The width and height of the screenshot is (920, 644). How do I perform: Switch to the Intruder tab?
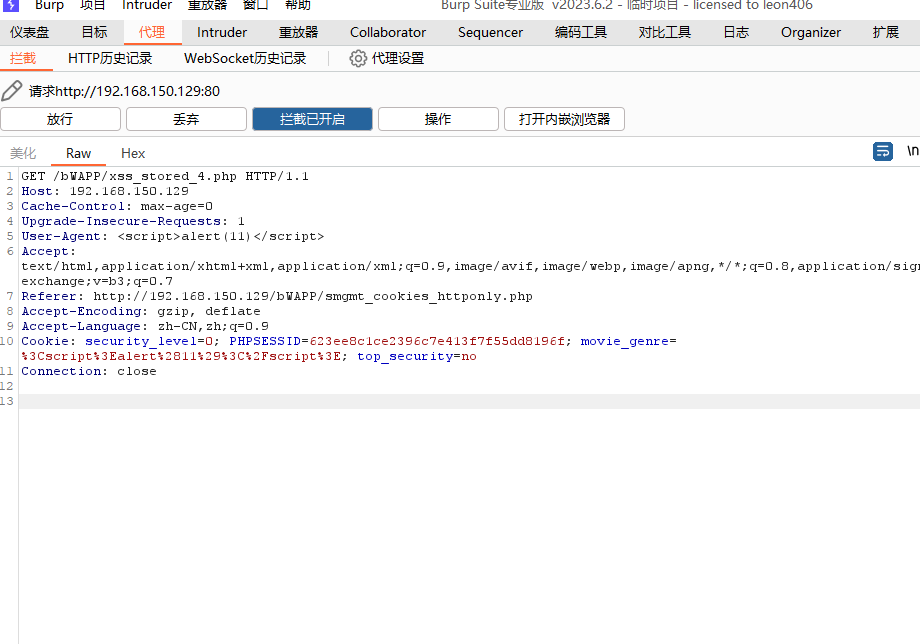(x=222, y=32)
